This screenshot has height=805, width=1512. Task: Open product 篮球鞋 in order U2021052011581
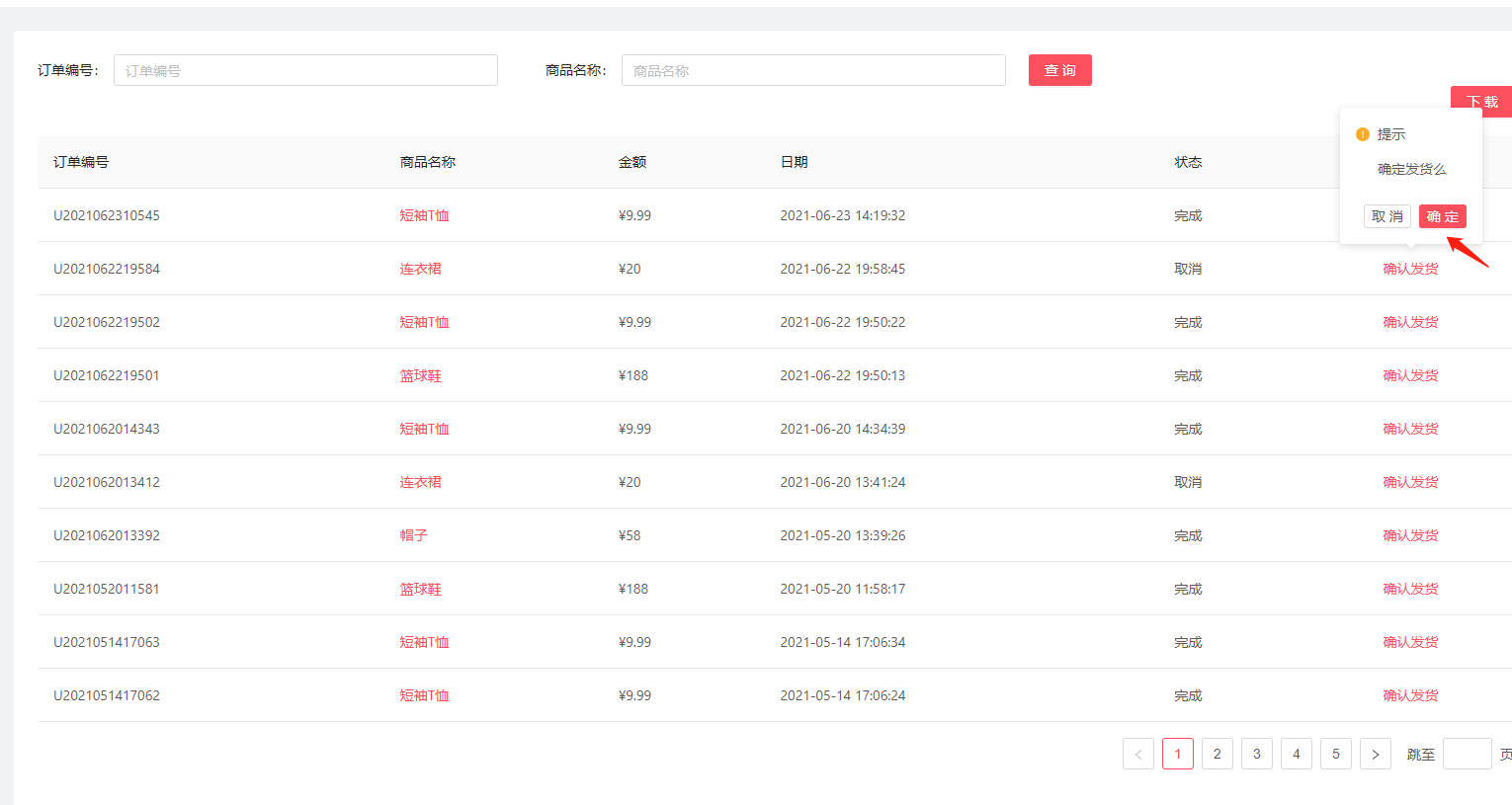pos(420,589)
